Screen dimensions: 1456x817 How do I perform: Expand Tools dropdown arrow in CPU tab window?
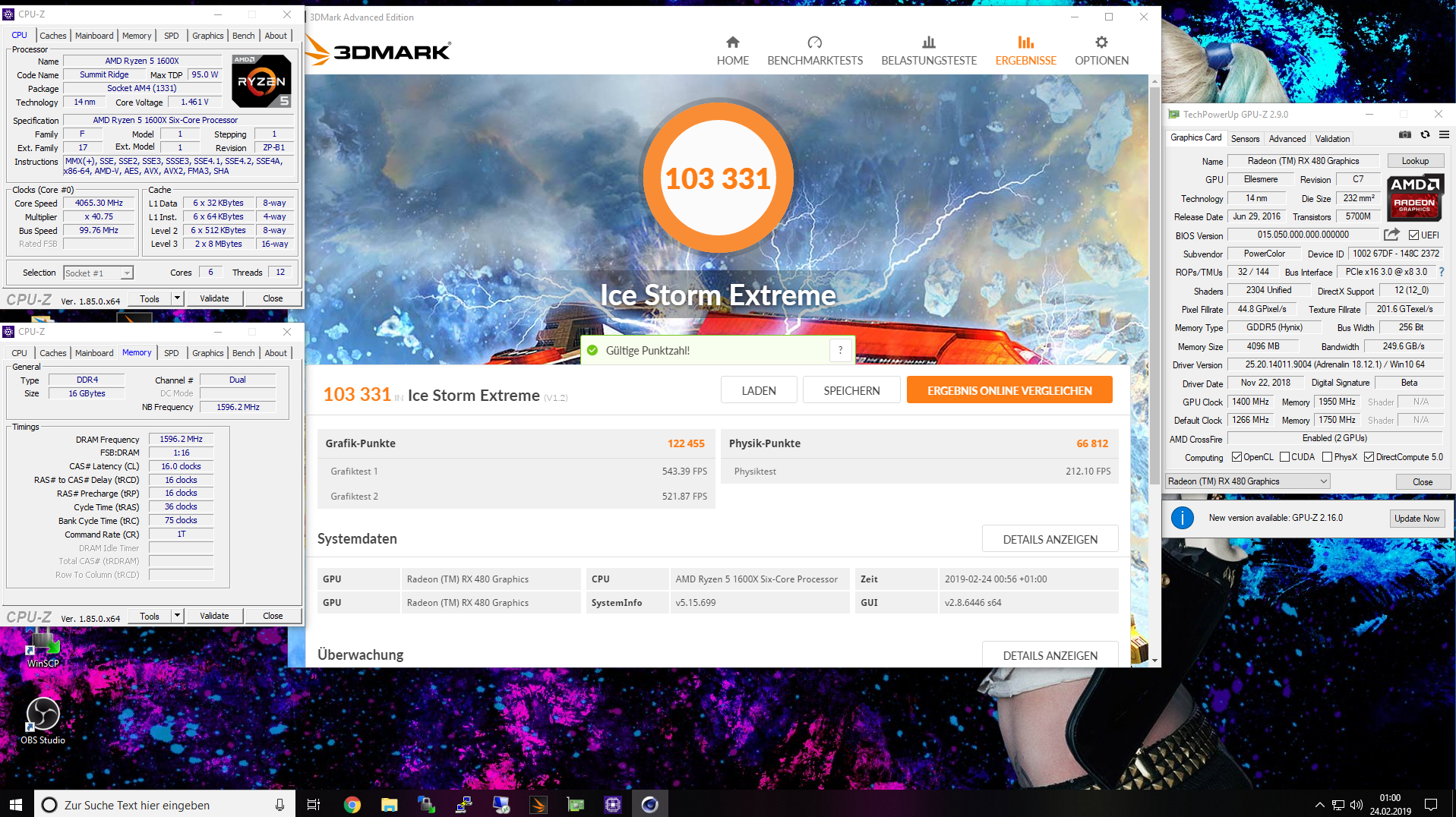click(177, 298)
